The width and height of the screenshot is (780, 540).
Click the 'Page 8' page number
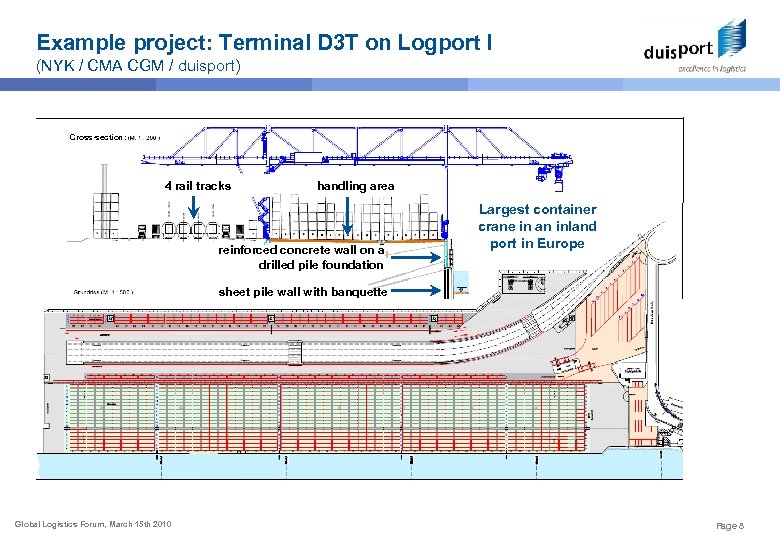tap(730, 526)
